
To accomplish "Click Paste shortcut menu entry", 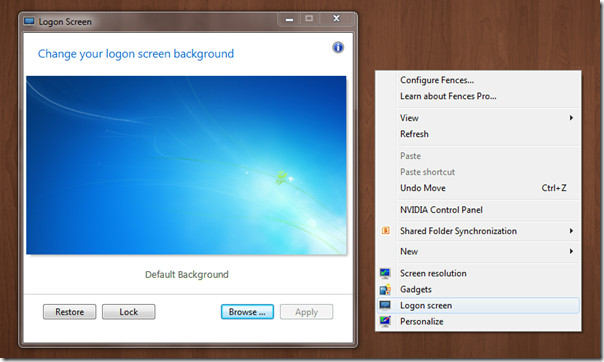I will coord(478,172).
